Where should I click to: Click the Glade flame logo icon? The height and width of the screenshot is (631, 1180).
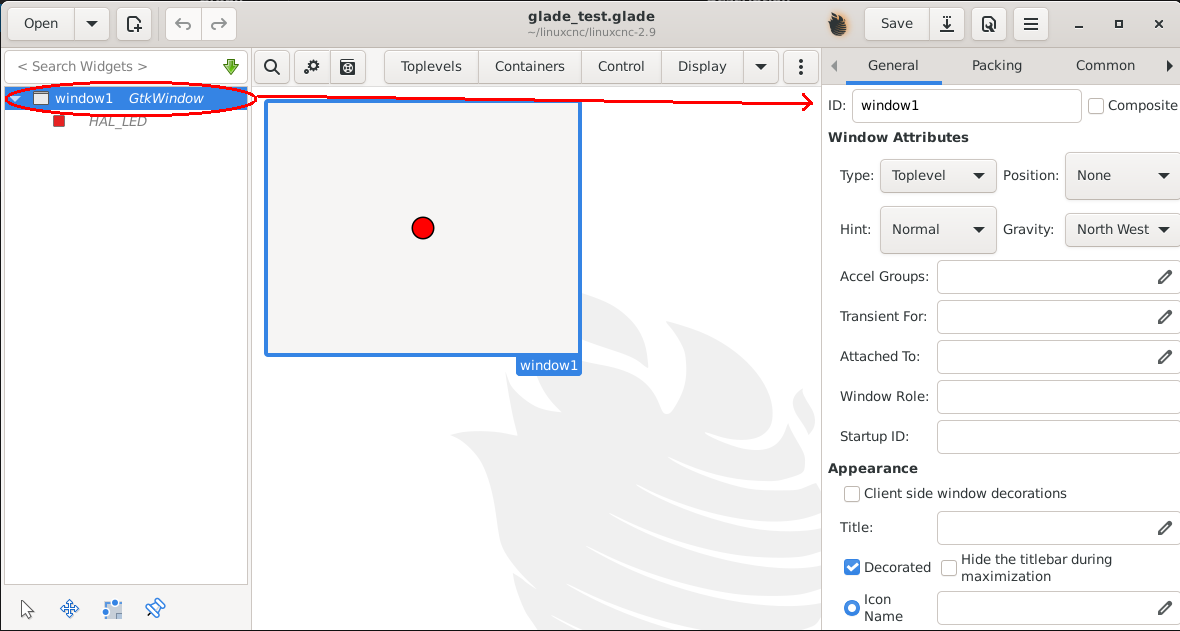(838, 24)
